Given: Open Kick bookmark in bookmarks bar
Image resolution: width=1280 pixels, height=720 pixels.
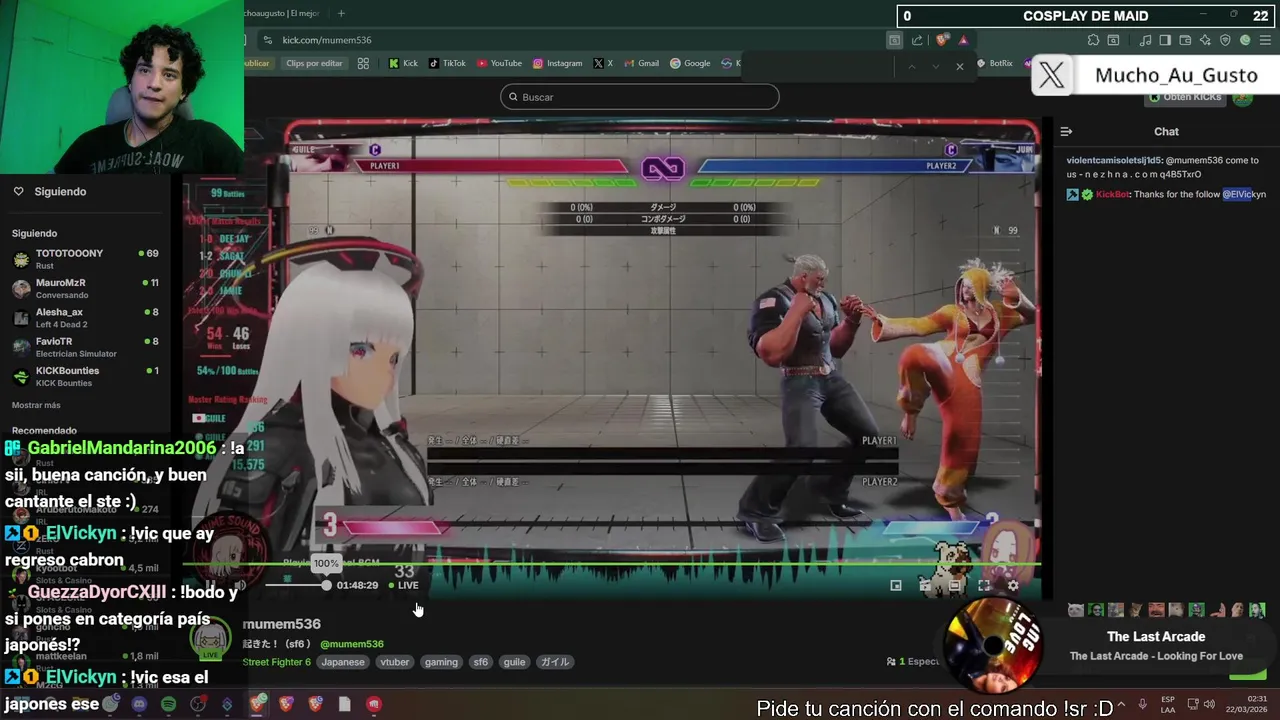Looking at the screenshot, I should tap(403, 63).
